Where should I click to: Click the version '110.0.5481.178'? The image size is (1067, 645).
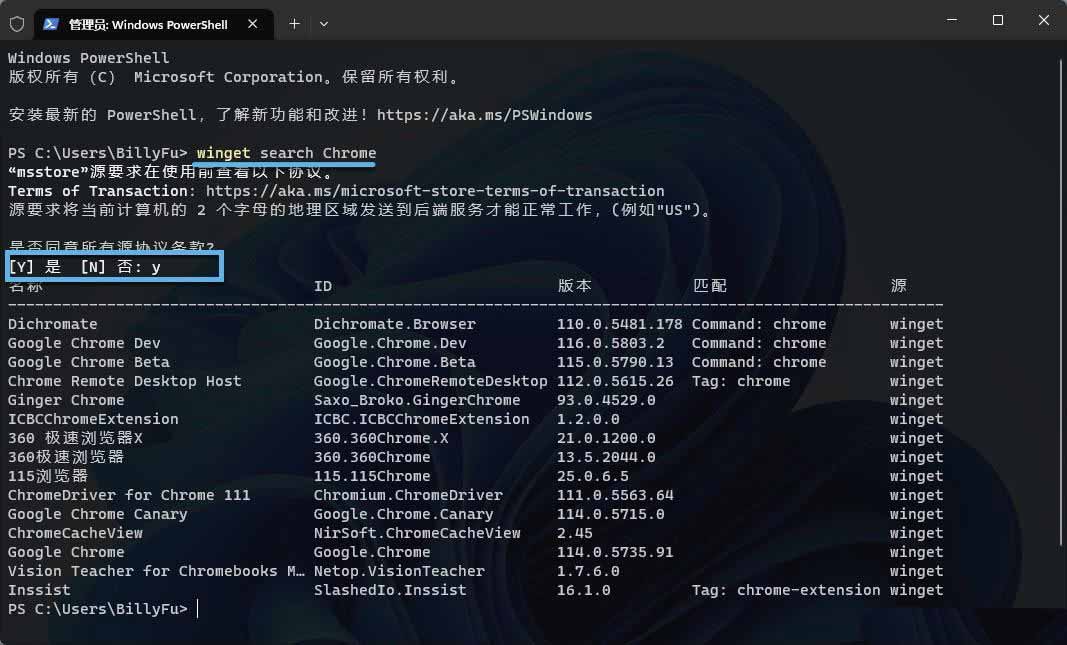620,324
